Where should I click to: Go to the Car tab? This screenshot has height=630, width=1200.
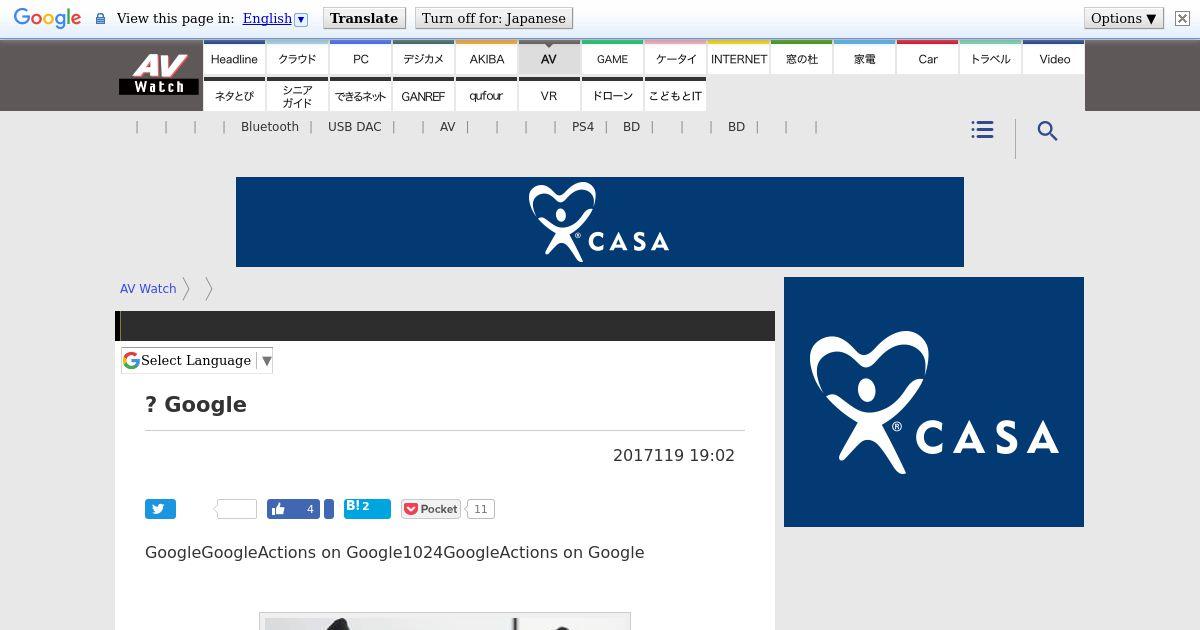point(928,58)
